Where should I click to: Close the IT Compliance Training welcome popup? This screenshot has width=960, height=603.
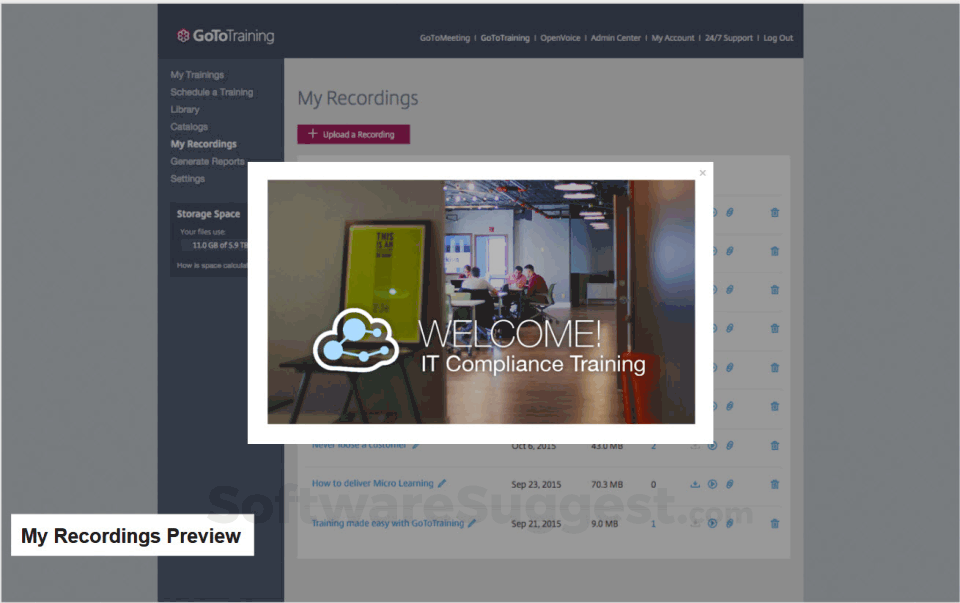point(703,172)
